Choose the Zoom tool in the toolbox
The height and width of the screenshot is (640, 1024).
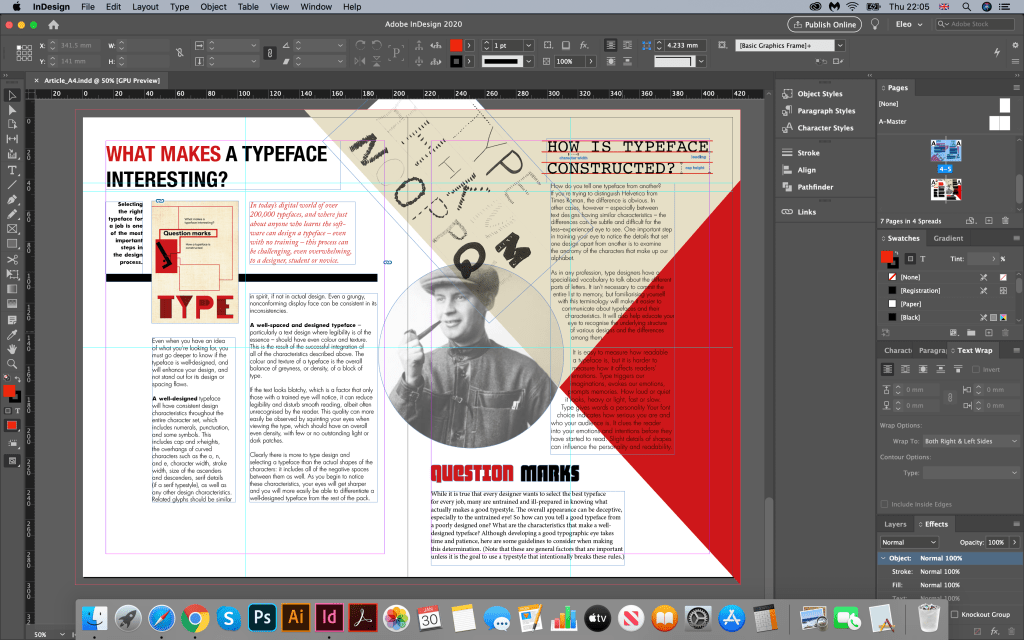[x=13, y=364]
